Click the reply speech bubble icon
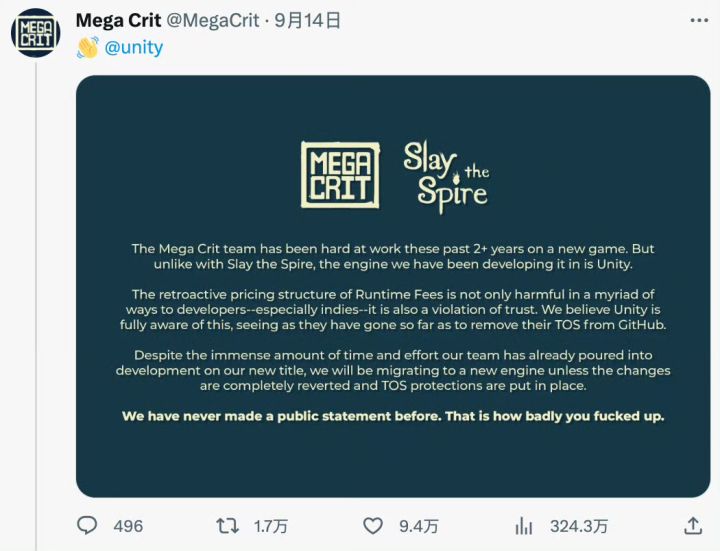Image resolution: width=720 pixels, height=551 pixels. pos(88,525)
